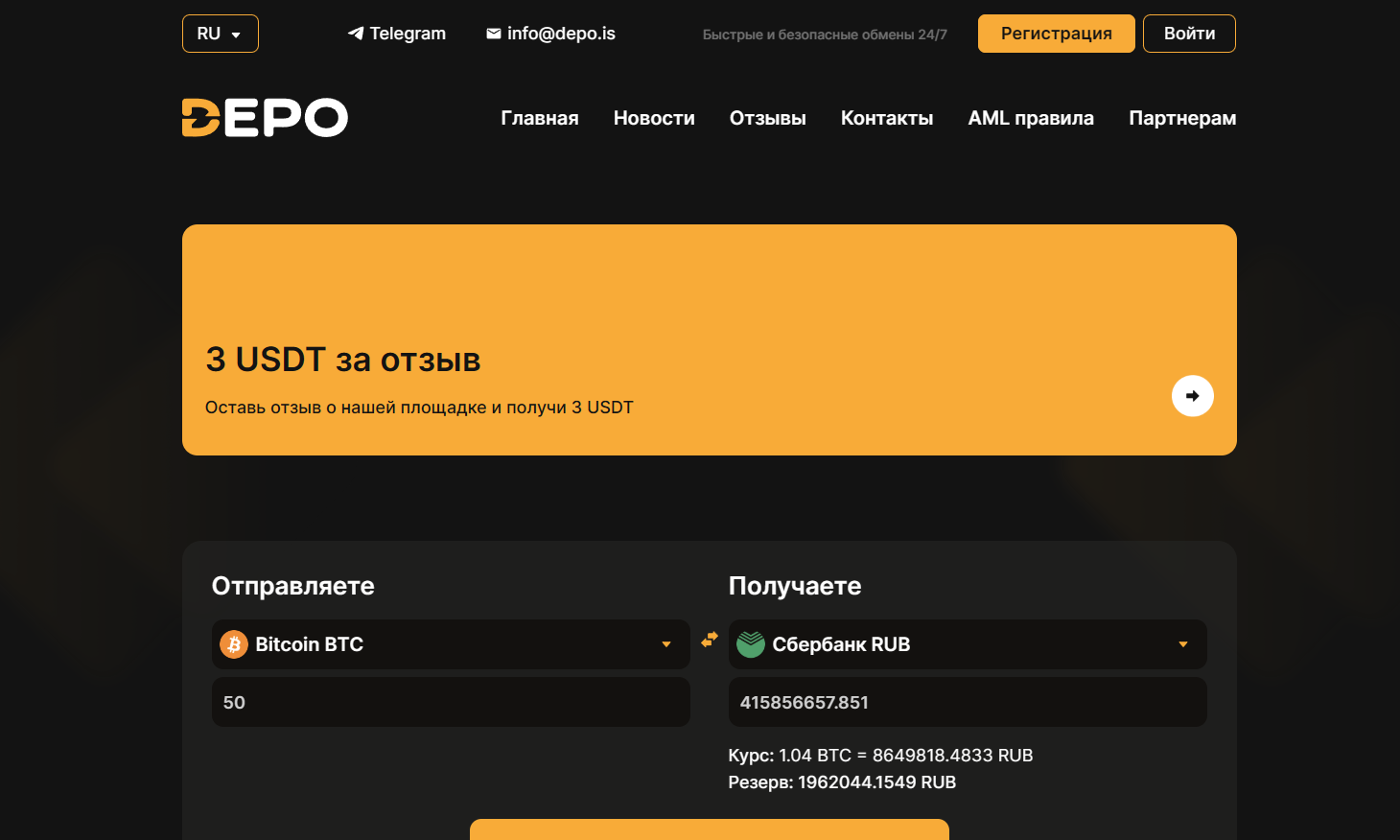Click the Резерв 1962044.1549 RUB text
This screenshot has height=840, width=1400.
point(842,782)
